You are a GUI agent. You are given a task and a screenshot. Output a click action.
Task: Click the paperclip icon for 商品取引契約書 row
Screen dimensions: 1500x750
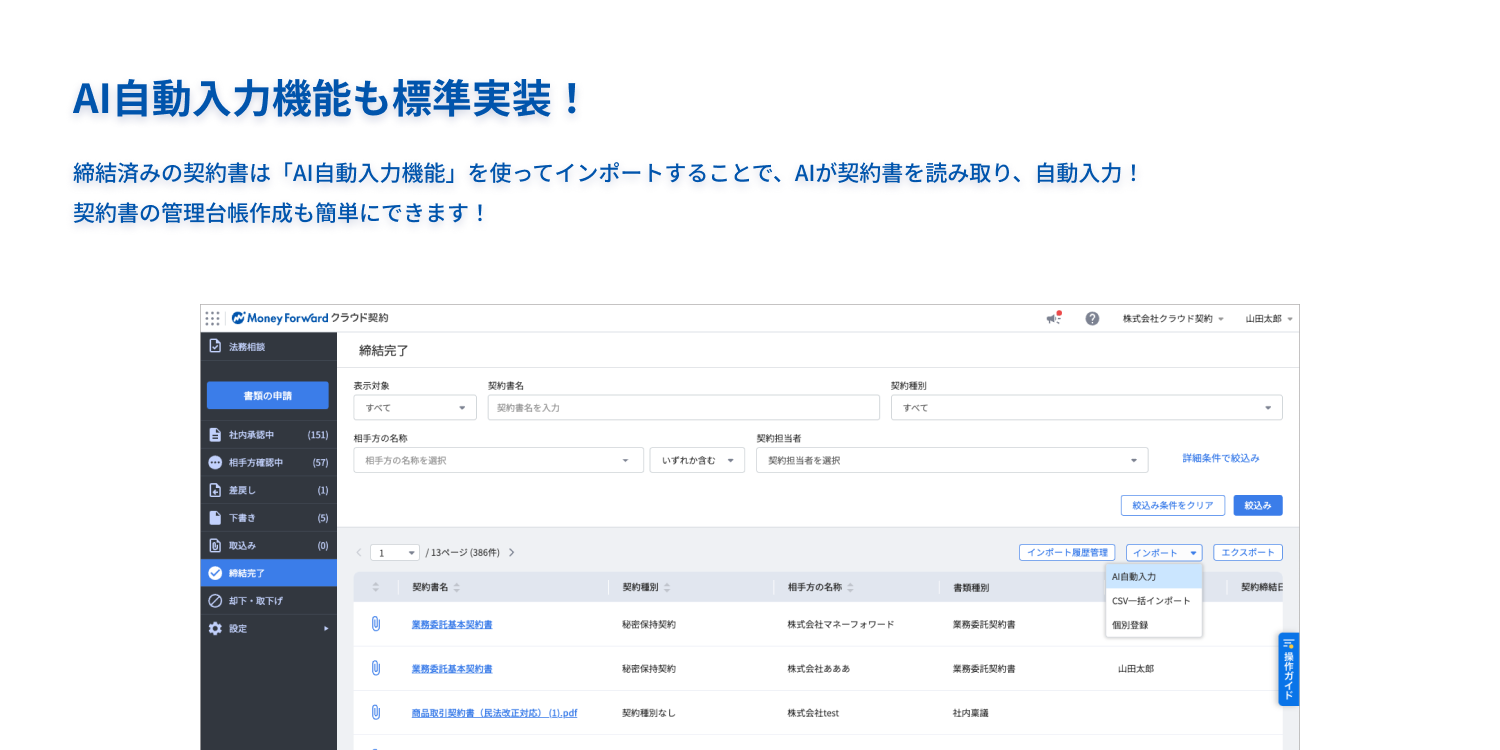[x=375, y=713]
